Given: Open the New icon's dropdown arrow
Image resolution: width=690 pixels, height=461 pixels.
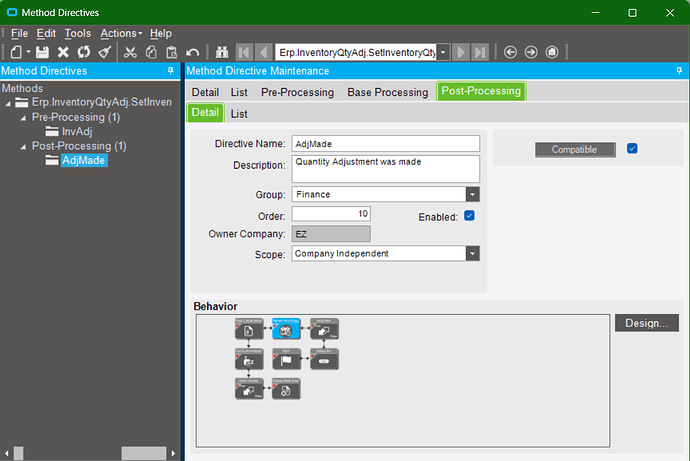Looking at the screenshot, I should pos(28,52).
